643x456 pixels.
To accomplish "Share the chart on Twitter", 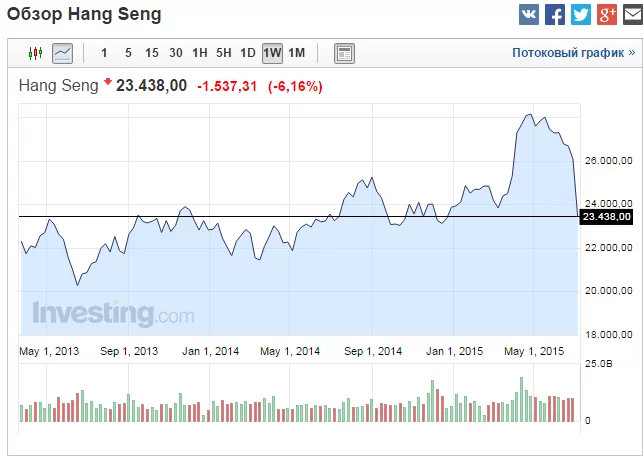I will click(580, 15).
